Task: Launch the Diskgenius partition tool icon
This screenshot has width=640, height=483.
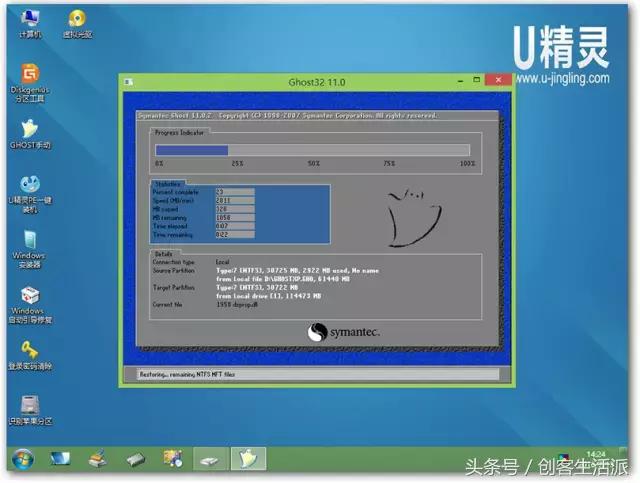Action: [x=30, y=82]
